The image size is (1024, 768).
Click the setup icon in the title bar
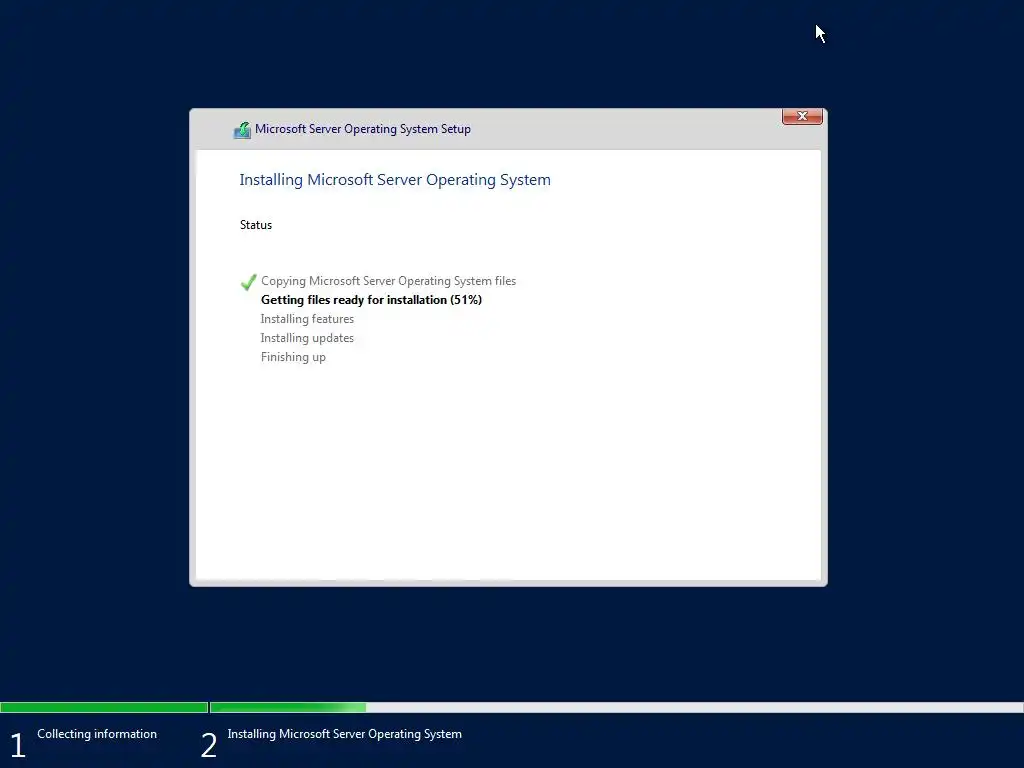[242, 130]
